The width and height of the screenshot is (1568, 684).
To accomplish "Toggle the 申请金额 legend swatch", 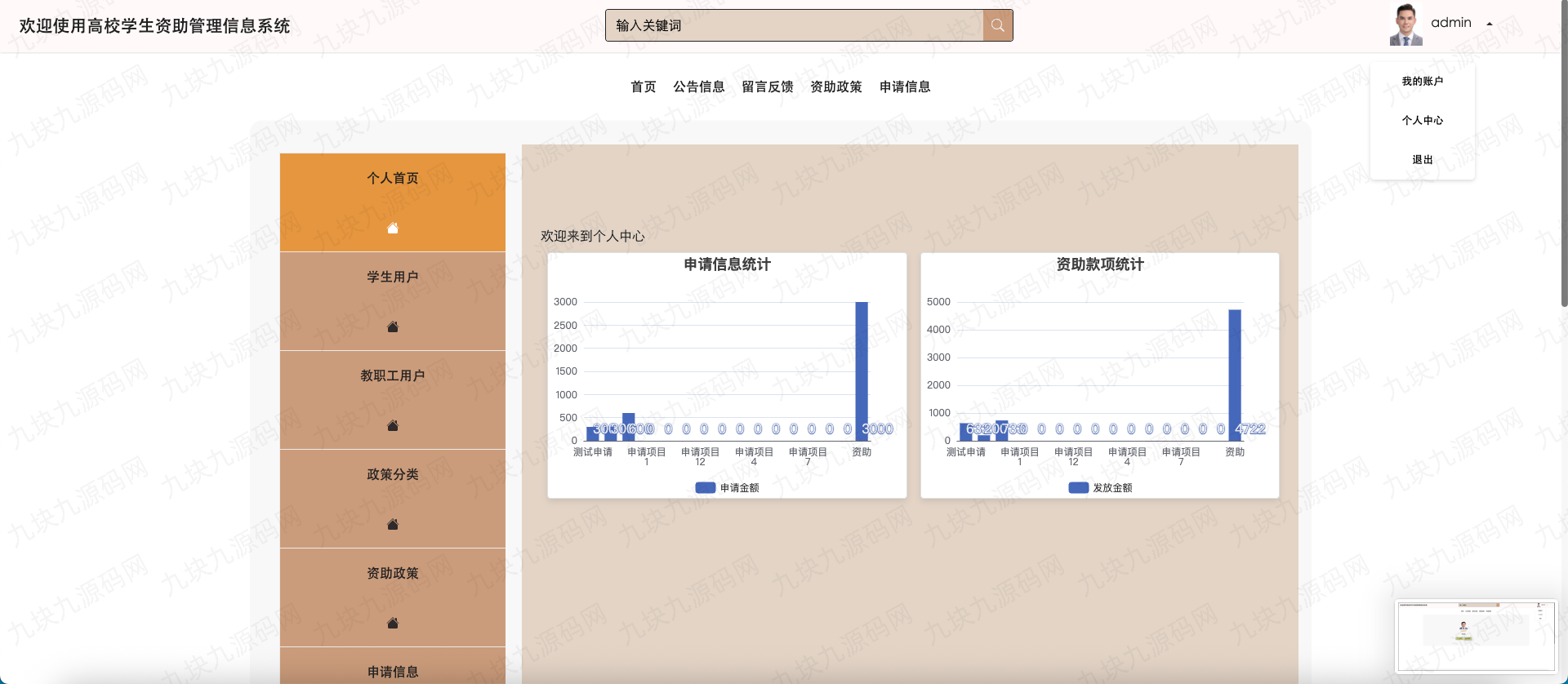I will tap(706, 487).
